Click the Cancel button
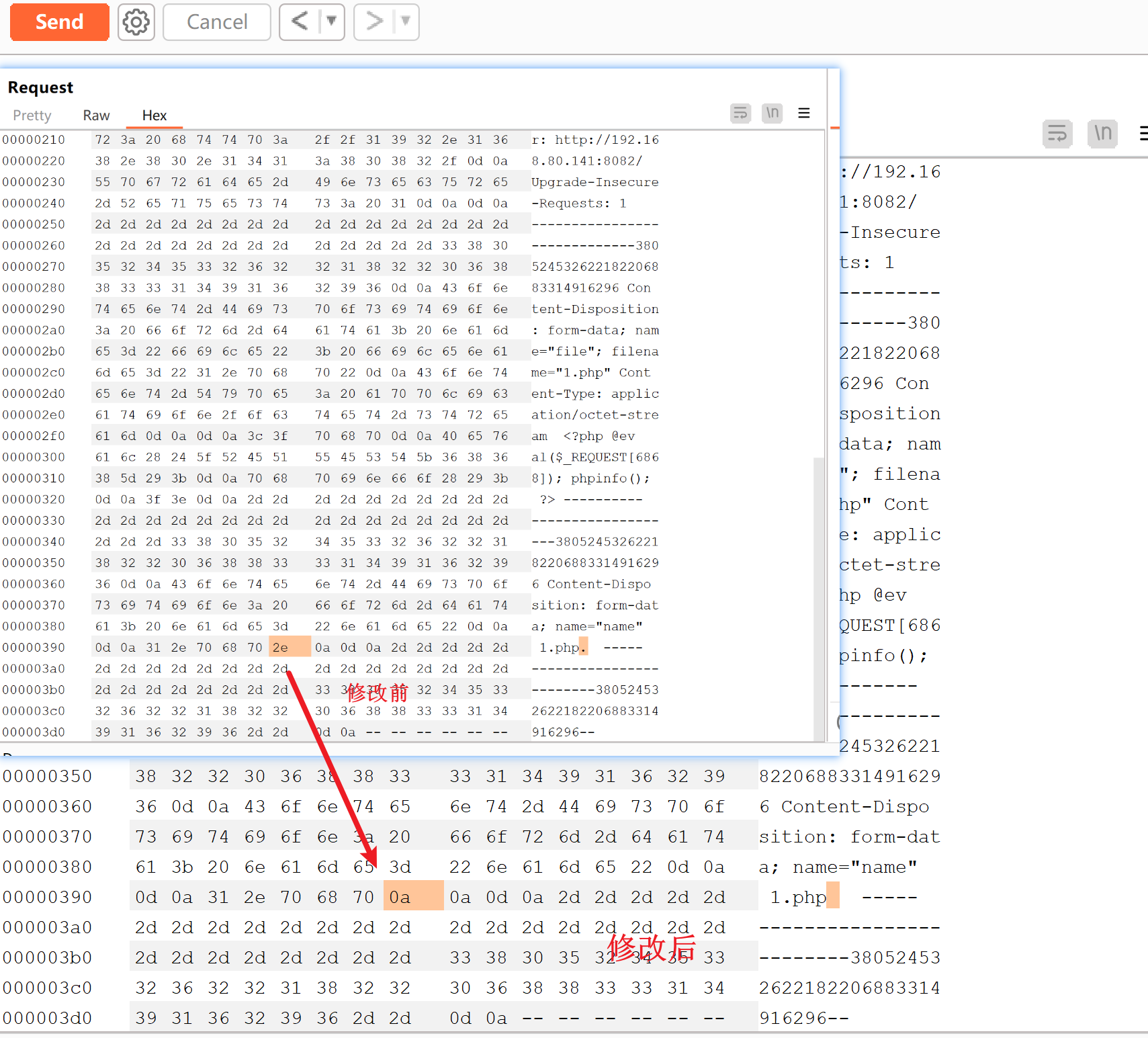This screenshot has height=1038, width=1148. 217,22
